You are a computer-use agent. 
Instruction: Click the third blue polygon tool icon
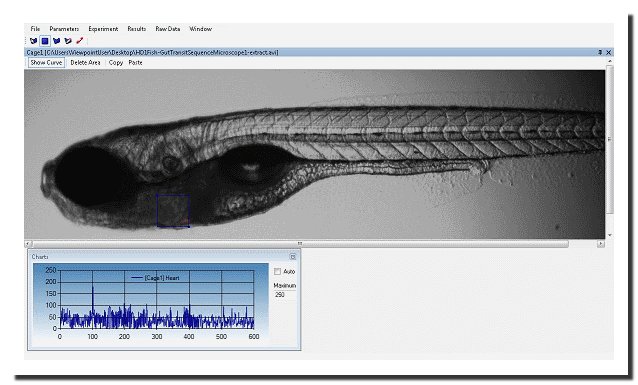[57, 41]
